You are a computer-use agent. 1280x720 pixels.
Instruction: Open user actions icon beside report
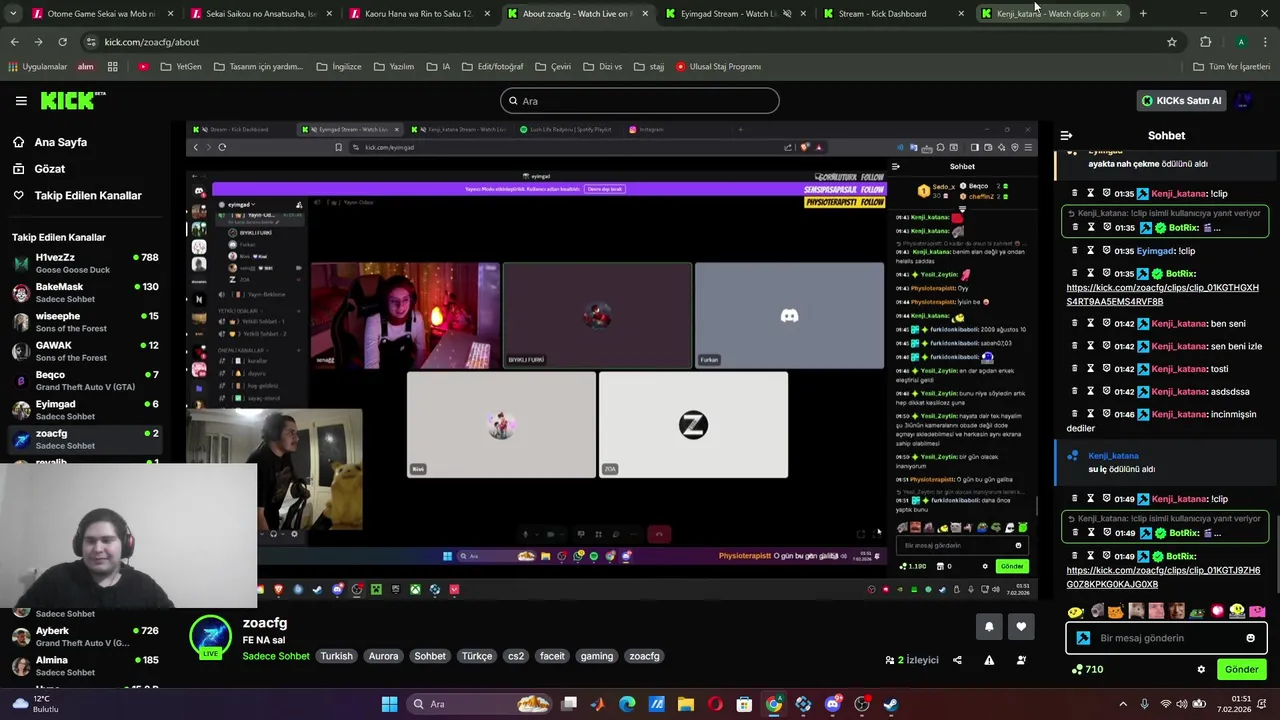pyautogui.click(x=1021, y=660)
